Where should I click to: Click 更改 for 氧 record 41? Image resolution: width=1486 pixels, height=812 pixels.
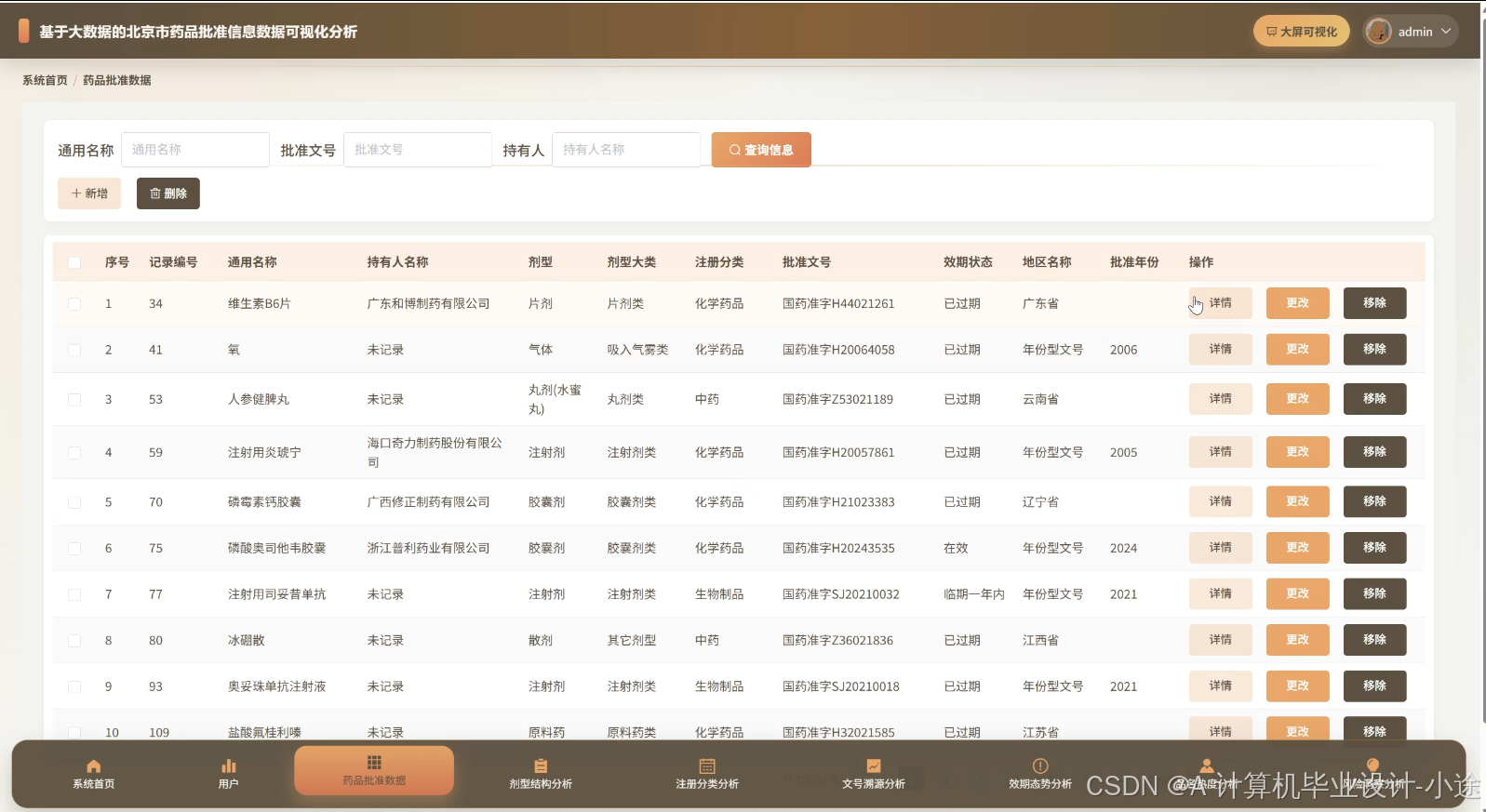(1298, 350)
